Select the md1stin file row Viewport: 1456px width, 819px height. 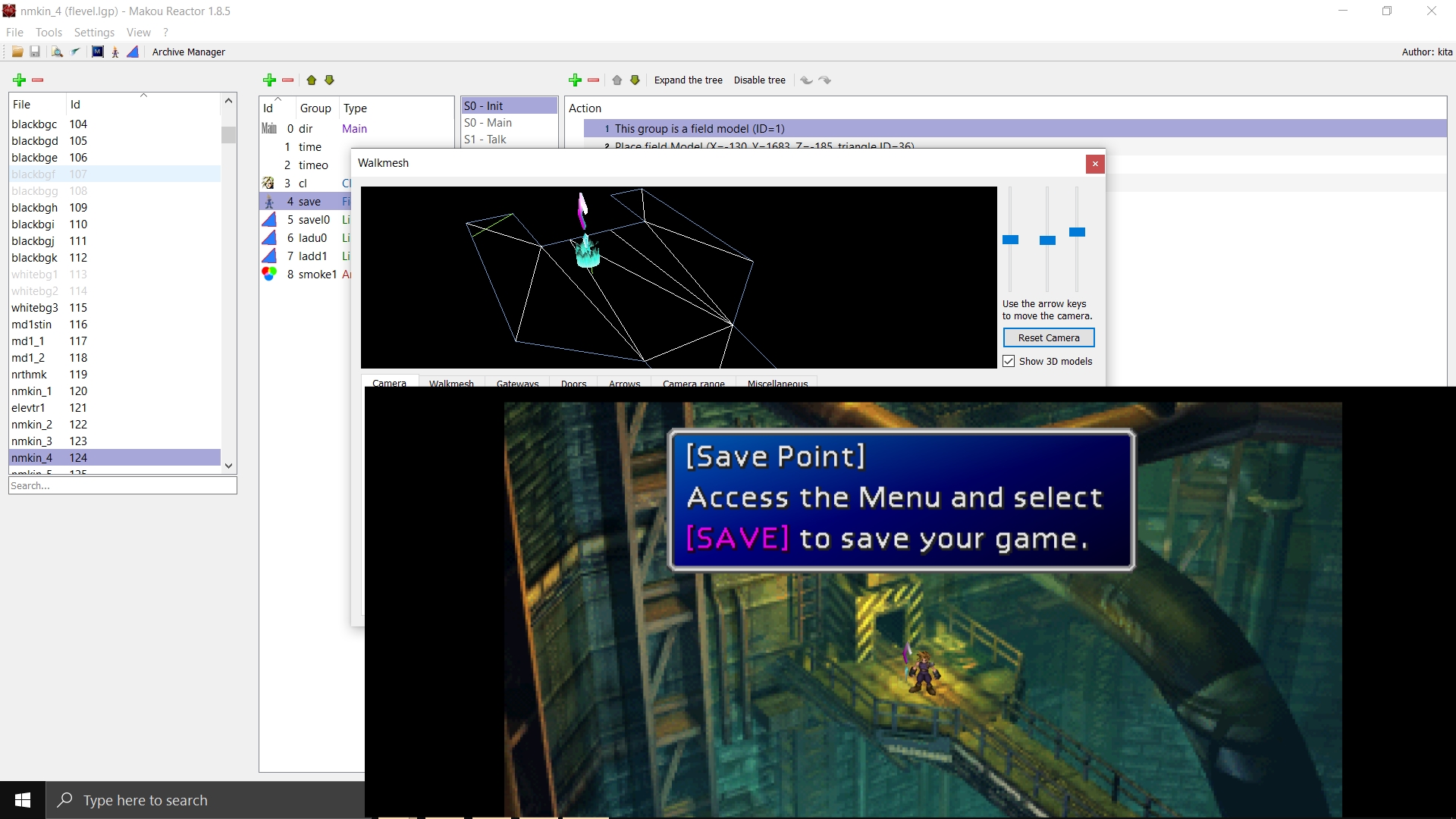115,325
